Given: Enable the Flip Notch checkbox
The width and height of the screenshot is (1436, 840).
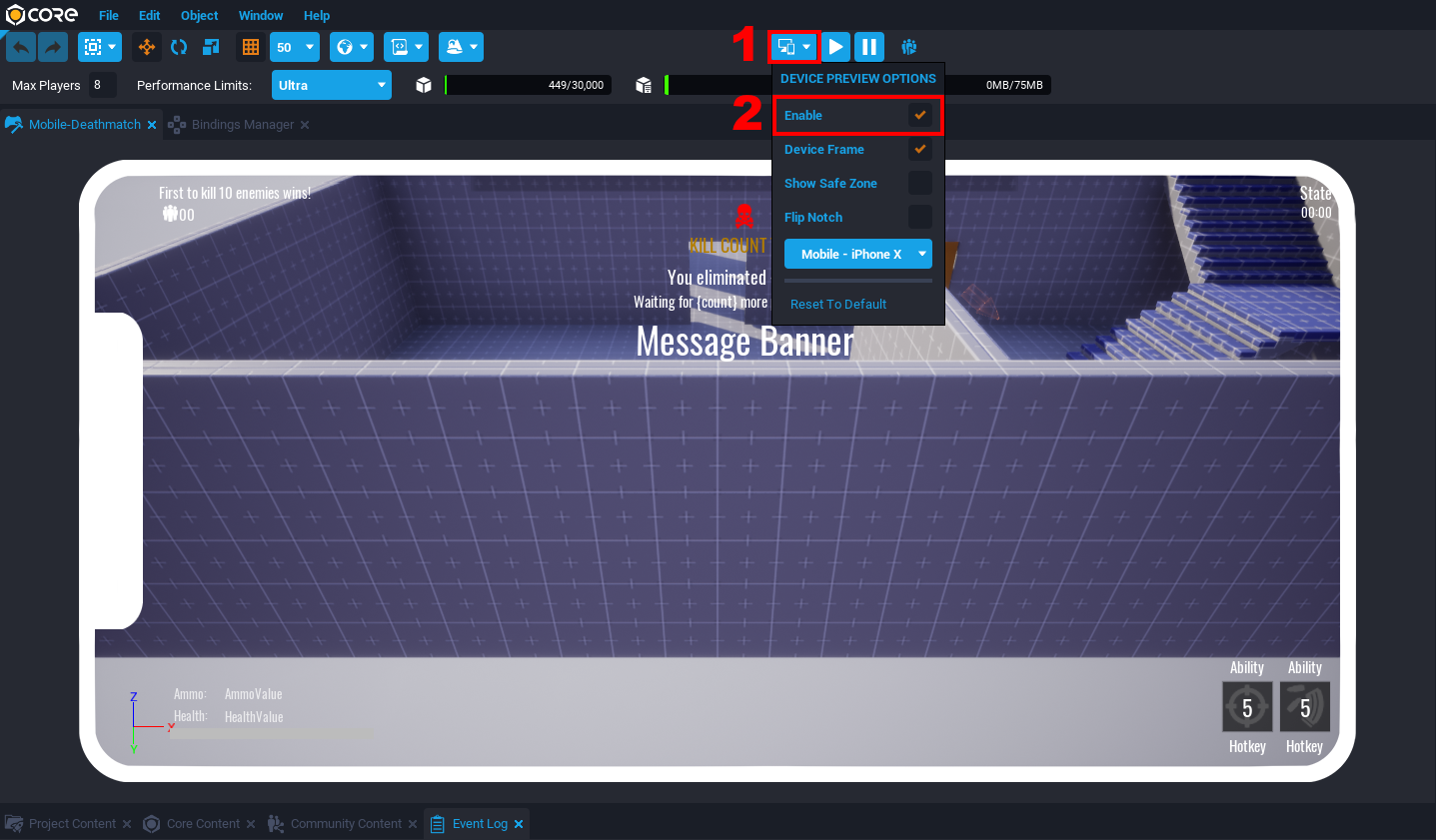Looking at the screenshot, I should tap(919, 218).
